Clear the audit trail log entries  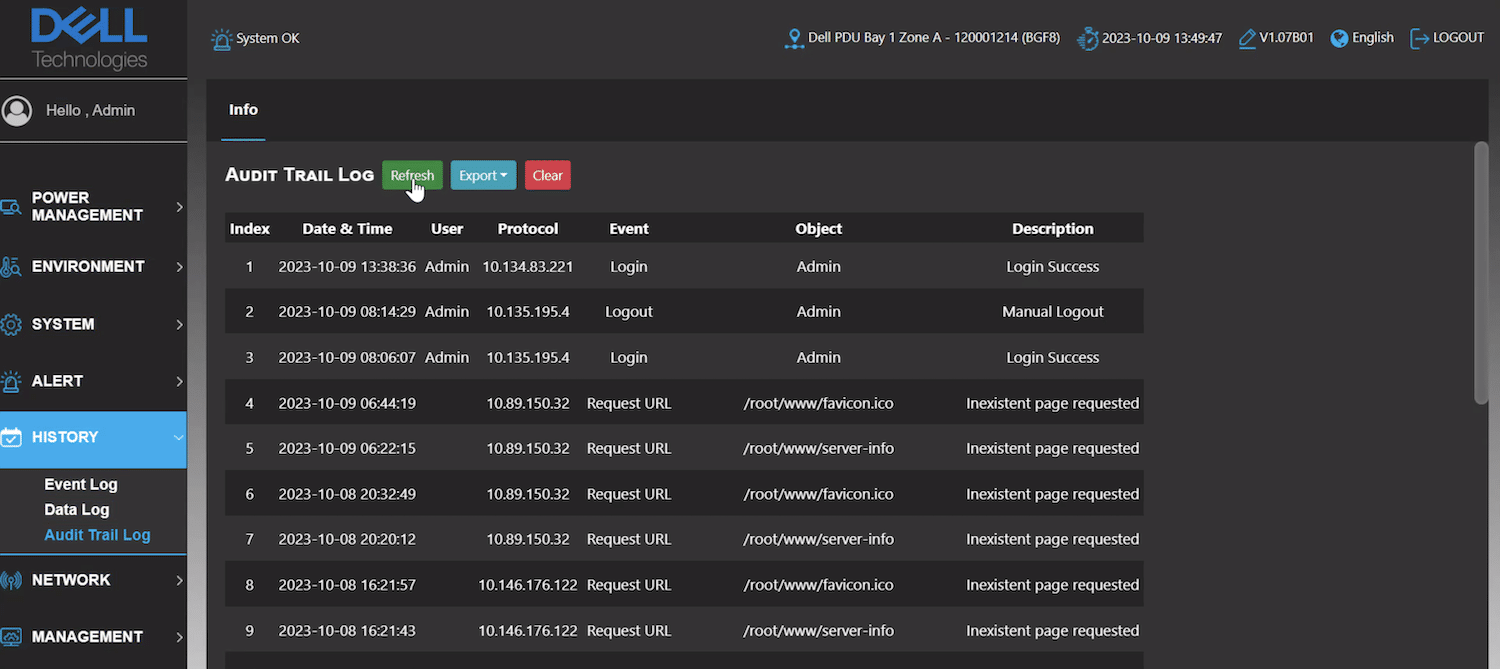(x=547, y=175)
